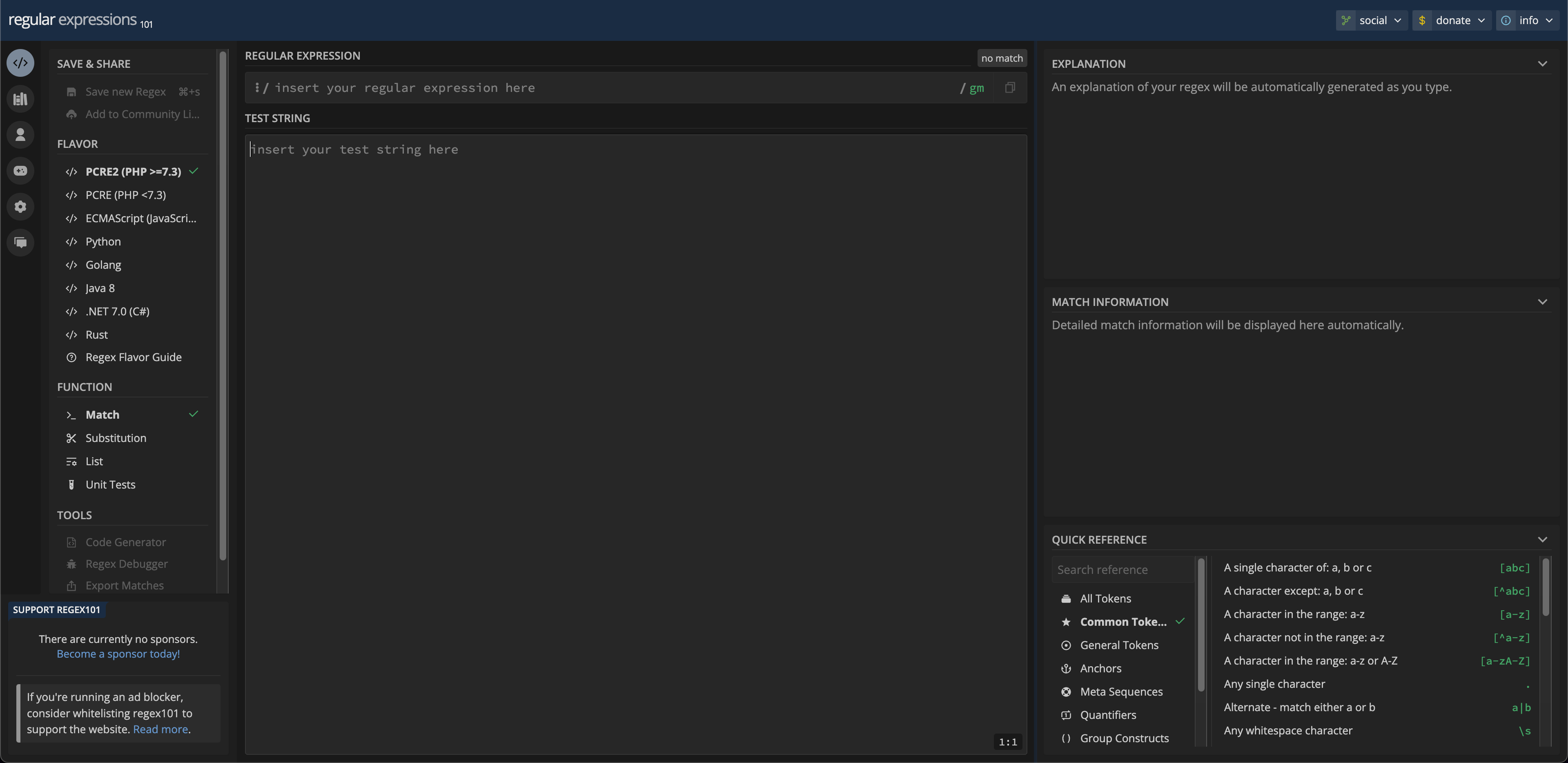Open the settings gear sidebar icon
This screenshot has width=1568, height=763.
20,206
